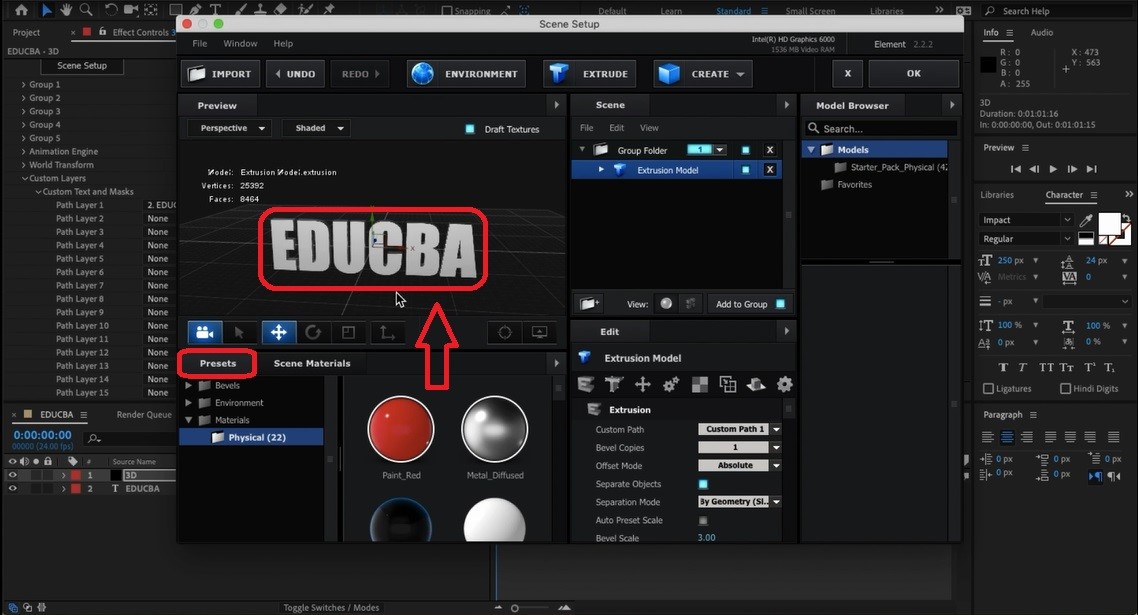This screenshot has height=615, width=1138.
Task: Toggle the Add to Group checkbox
Action: 780,304
